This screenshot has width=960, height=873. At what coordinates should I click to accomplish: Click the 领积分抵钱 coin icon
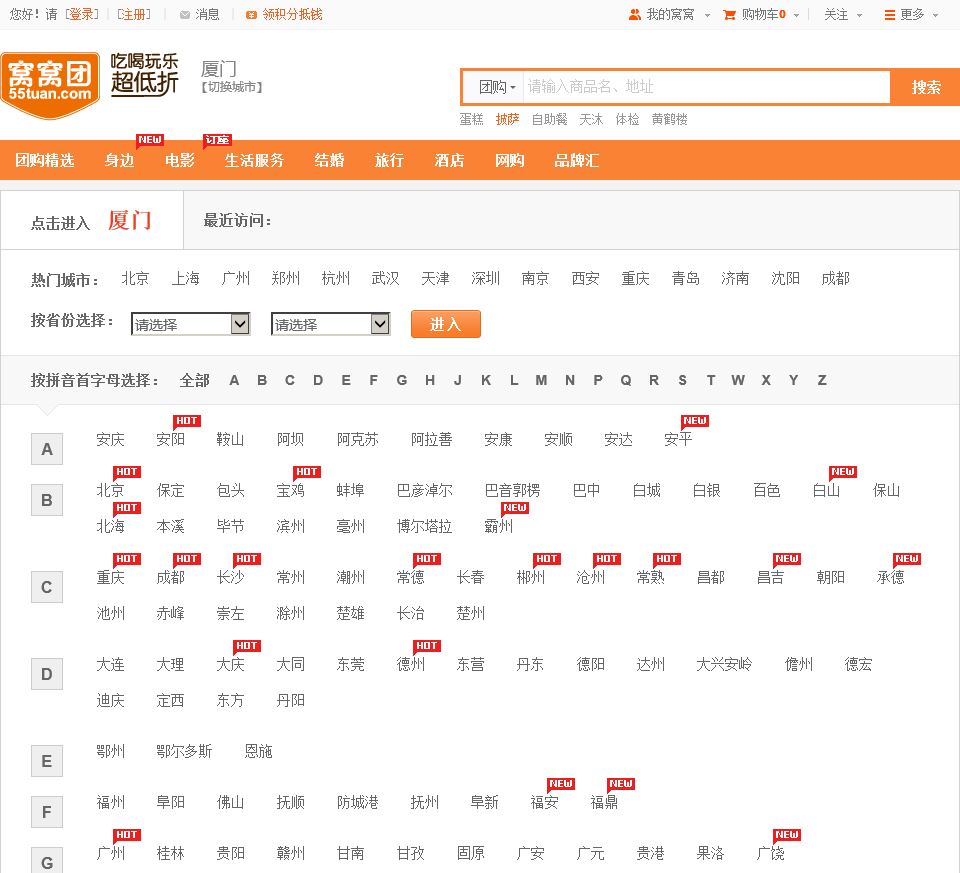point(251,15)
